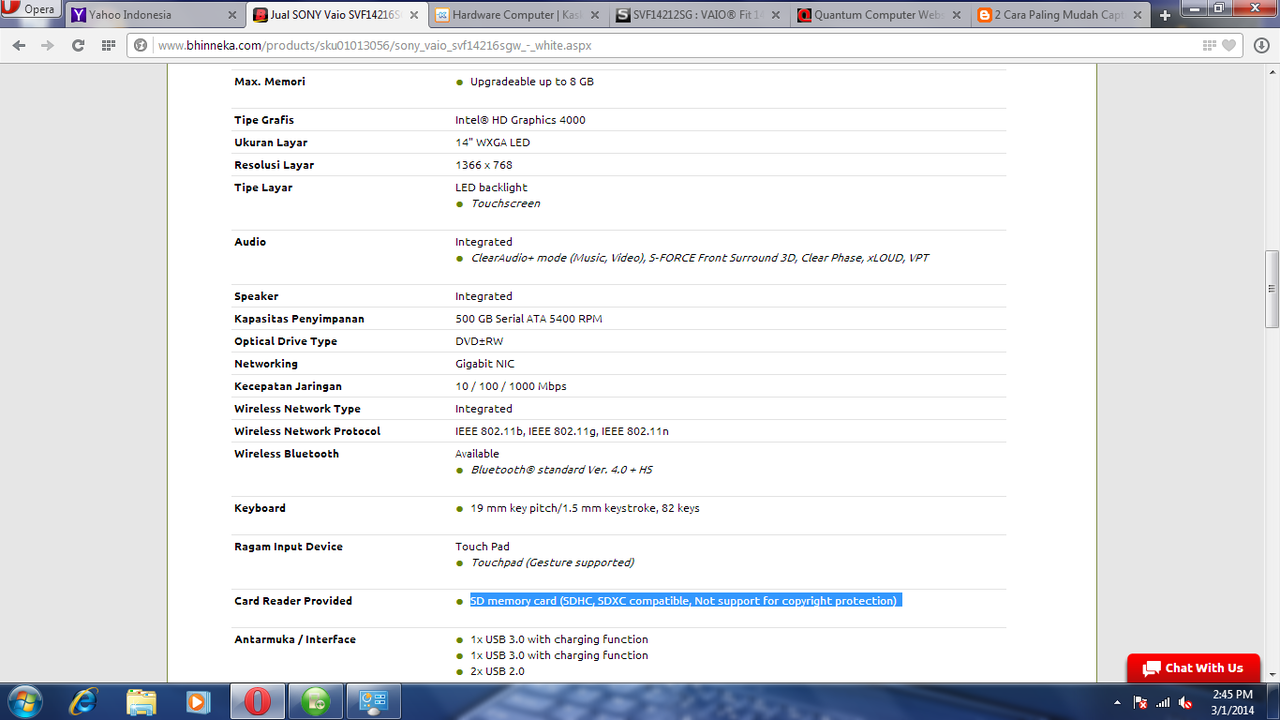Click IEEE 802.11b, 802.11g, 802.11n value

[562, 431]
